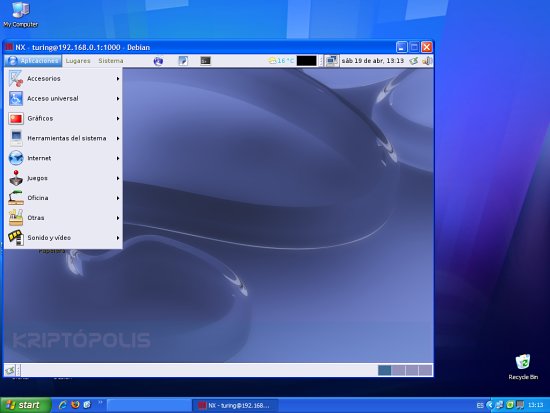Select the Acceso universal wheelchair icon
The height and width of the screenshot is (413, 550).
(16, 99)
